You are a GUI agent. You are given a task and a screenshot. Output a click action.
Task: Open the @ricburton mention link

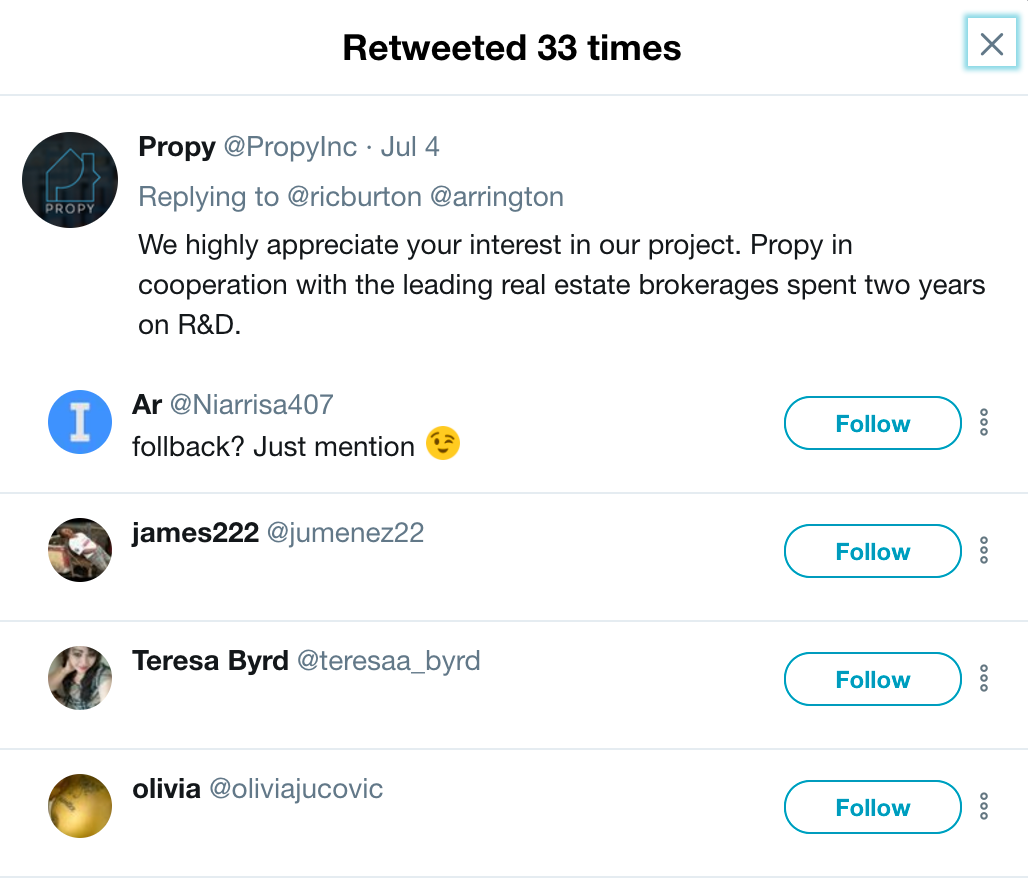(x=354, y=197)
